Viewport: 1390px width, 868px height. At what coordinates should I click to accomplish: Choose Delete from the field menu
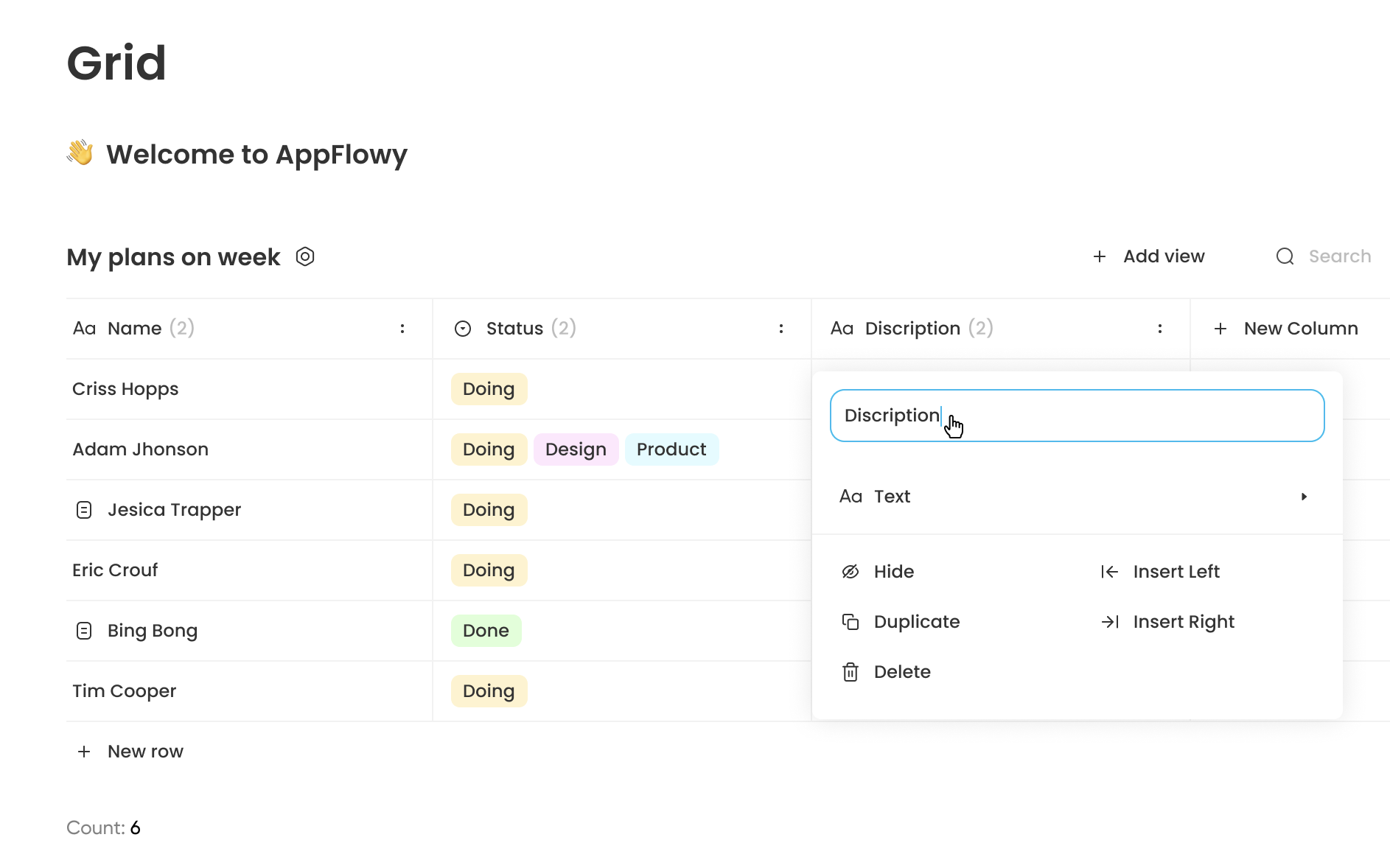[x=903, y=671]
